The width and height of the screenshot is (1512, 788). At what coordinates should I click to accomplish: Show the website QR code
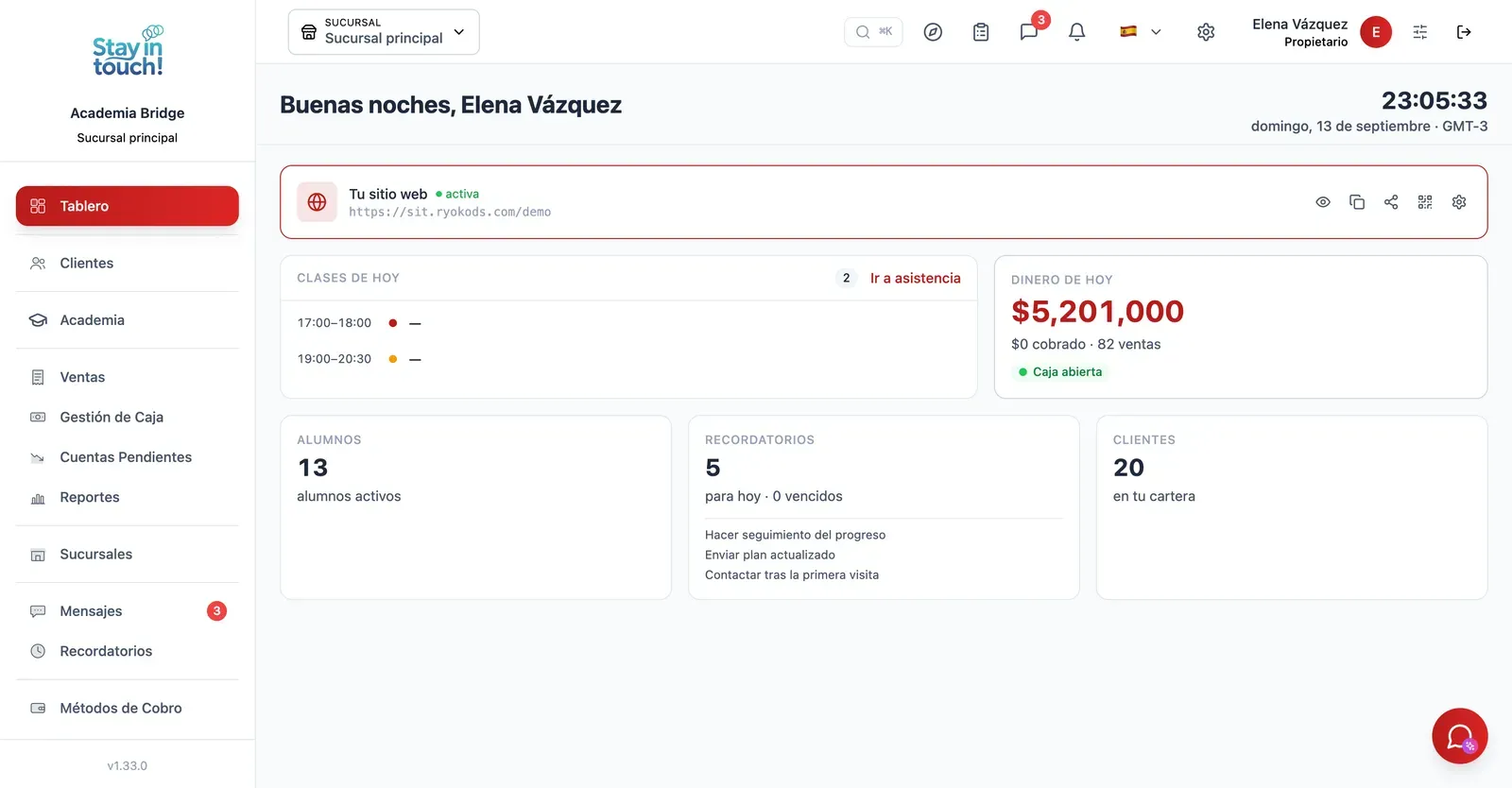[x=1425, y=202]
